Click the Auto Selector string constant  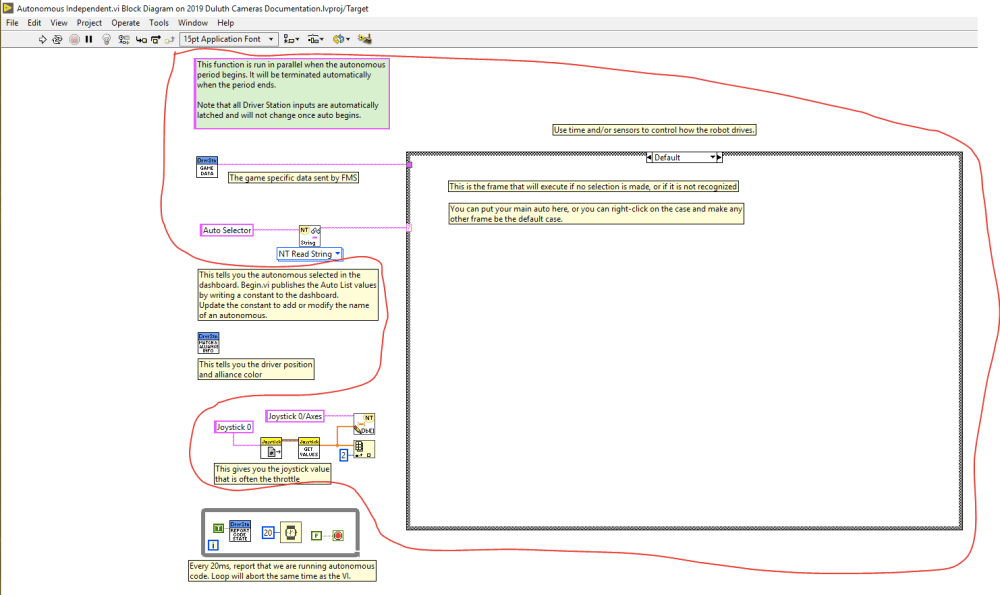click(x=227, y=230)
